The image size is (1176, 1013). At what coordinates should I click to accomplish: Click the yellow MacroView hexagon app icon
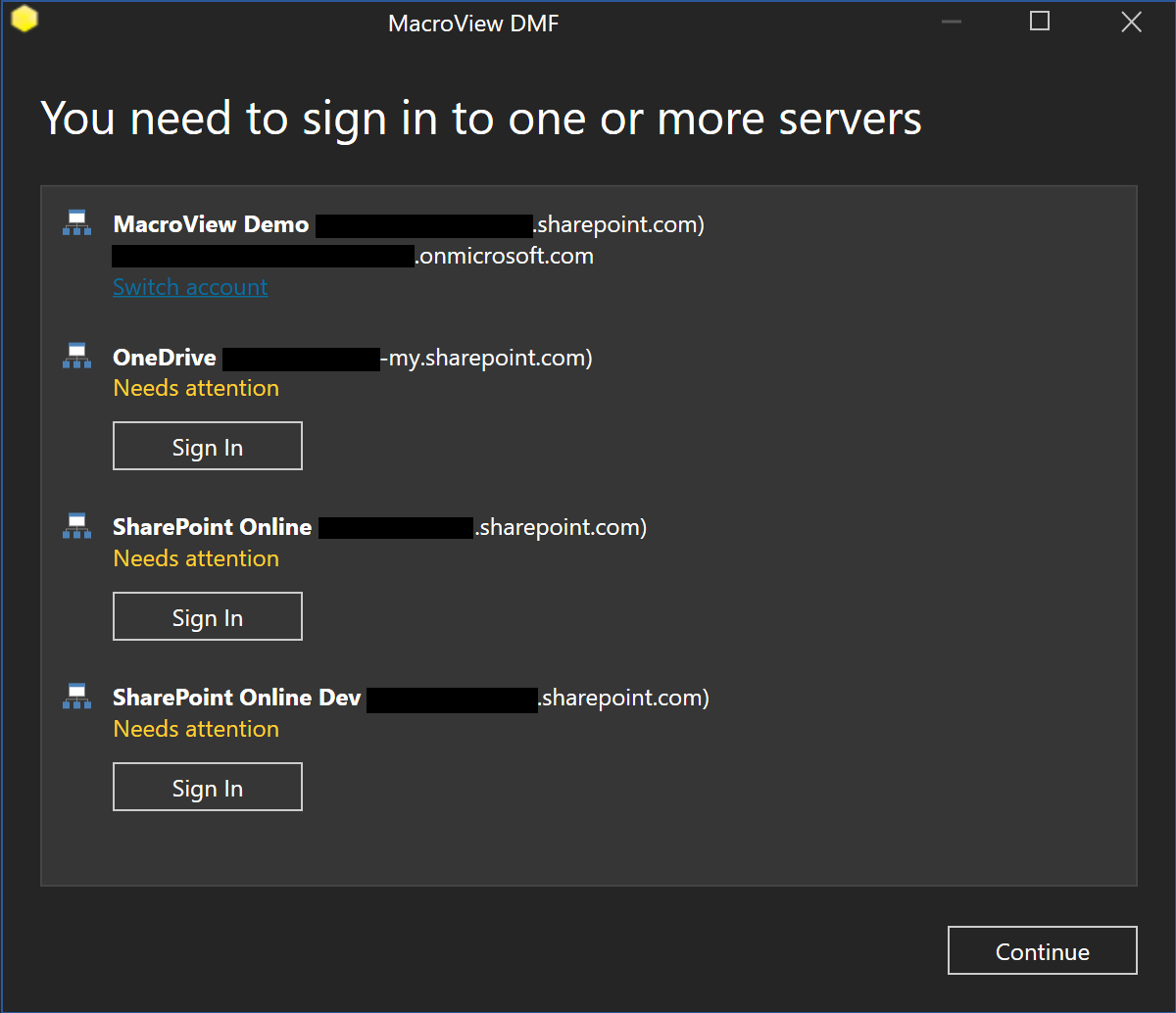coord(24,20)
